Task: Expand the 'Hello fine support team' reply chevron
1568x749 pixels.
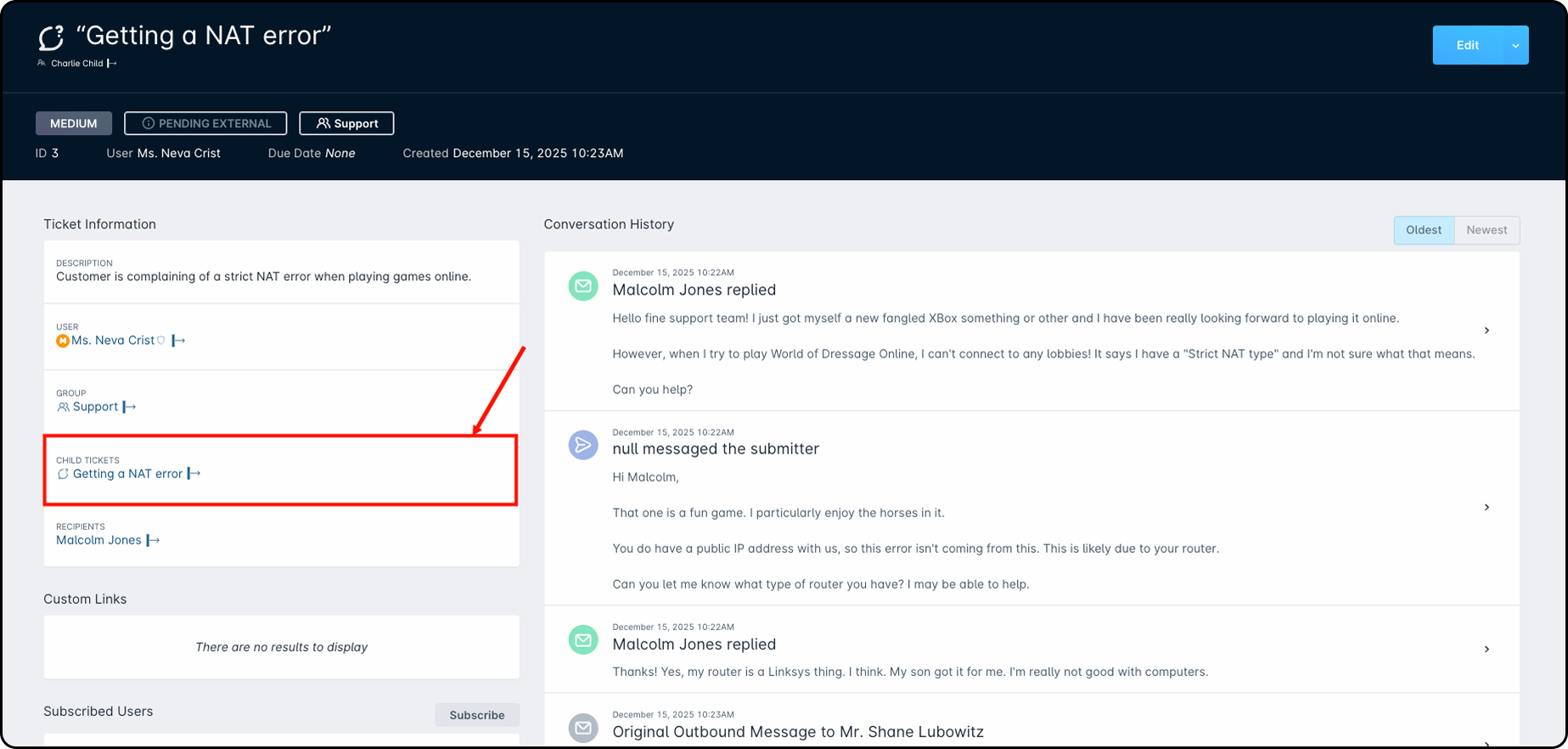Action: 1487,330
